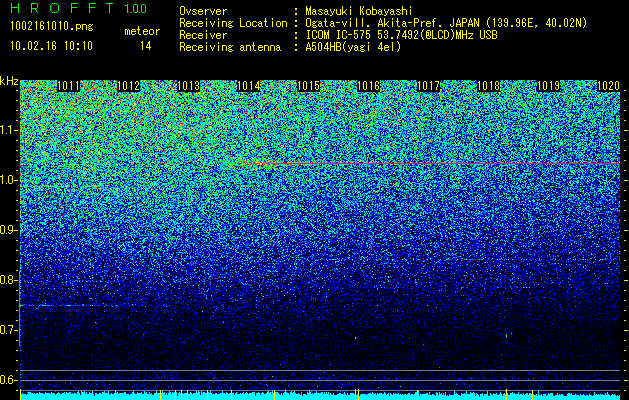The width and height of the screenshot is (629, 400).
Task: Click the 1020 time marker
Action: coord(608,86)
